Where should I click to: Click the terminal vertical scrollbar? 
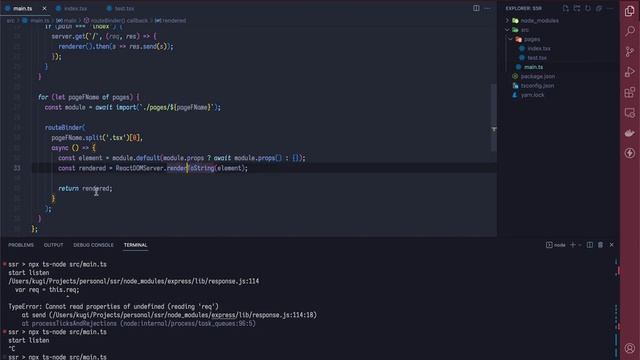[x=616, y=307]
